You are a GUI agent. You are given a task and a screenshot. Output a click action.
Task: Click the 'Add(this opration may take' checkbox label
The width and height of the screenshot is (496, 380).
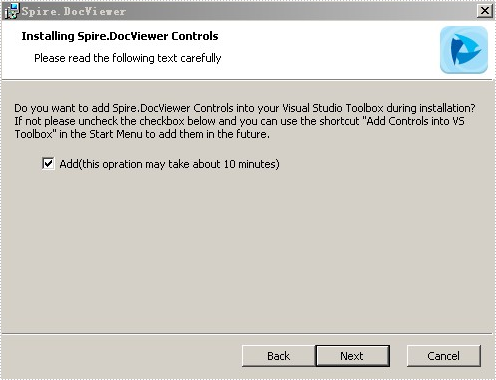point(169,164)
